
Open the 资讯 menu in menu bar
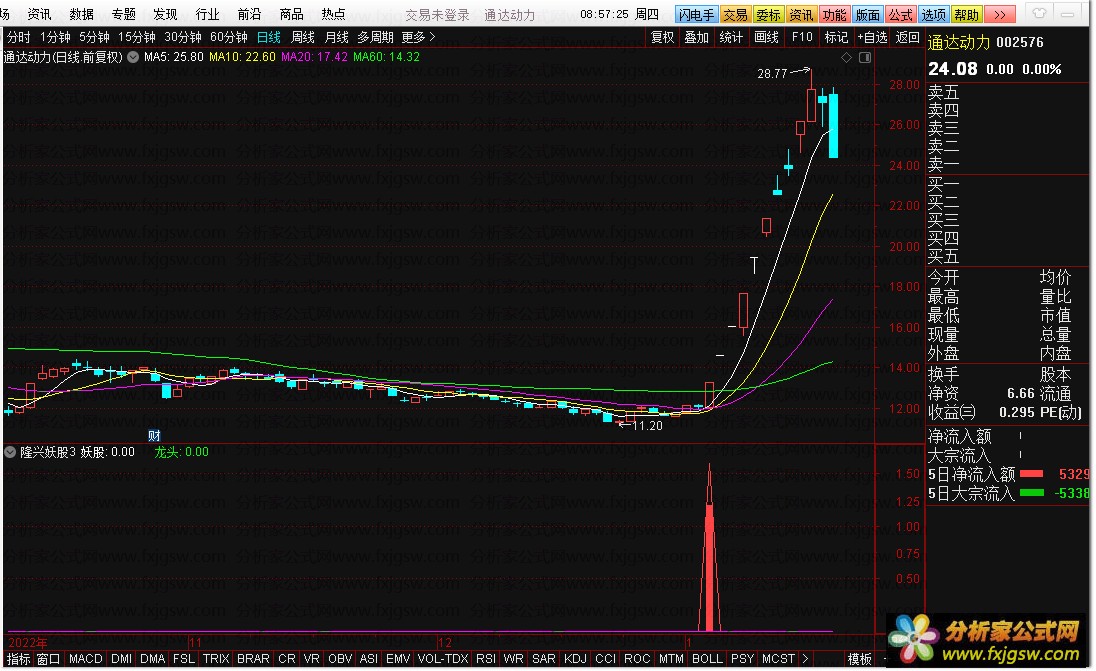(39, 14)
